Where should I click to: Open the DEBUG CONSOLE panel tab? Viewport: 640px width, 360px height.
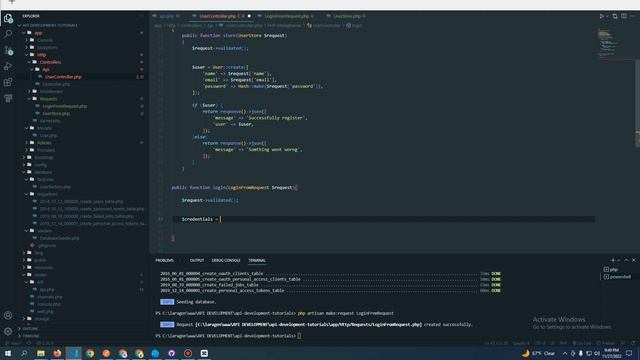pyautogui.click(x=226, y=260)
